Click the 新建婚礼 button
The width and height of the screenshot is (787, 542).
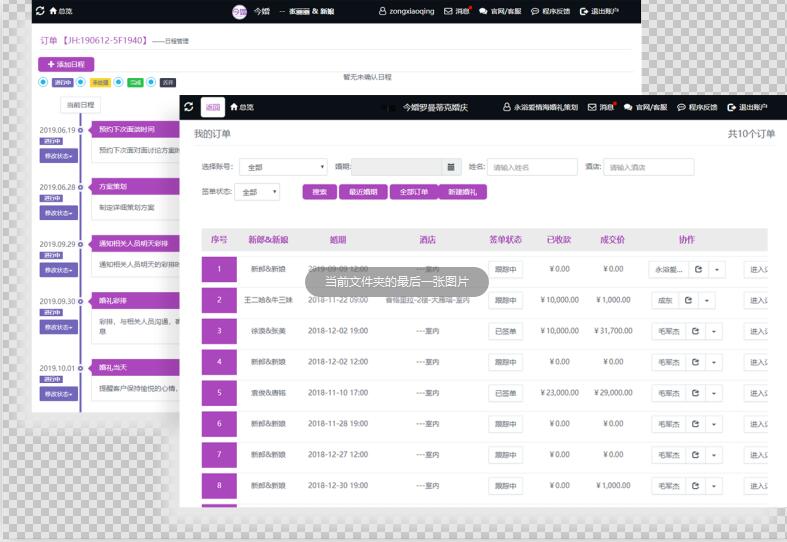(x=462, y=192)
